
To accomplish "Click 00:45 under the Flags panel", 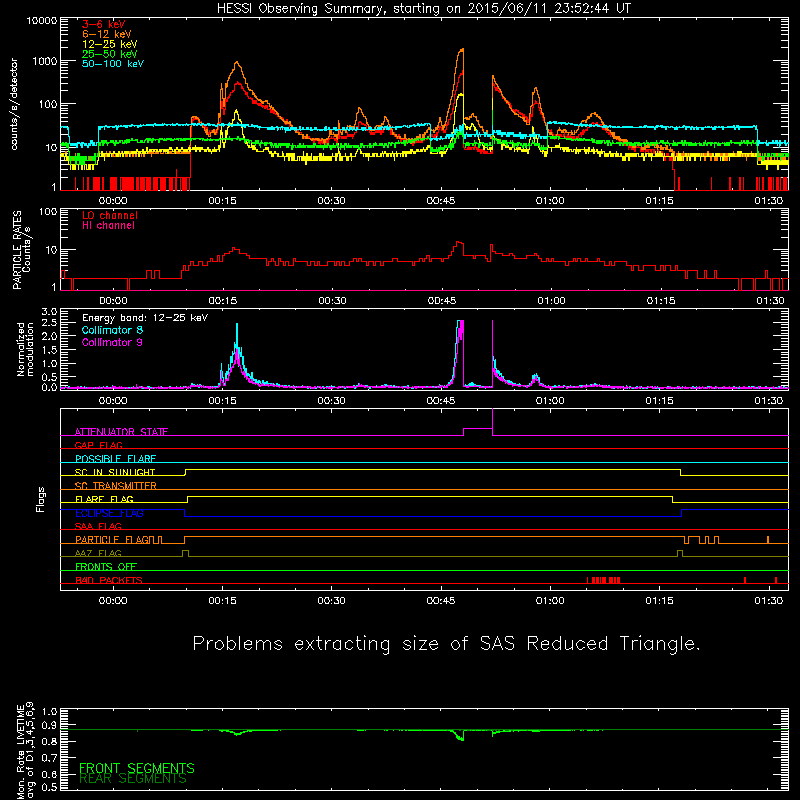I will coord(441,601).
